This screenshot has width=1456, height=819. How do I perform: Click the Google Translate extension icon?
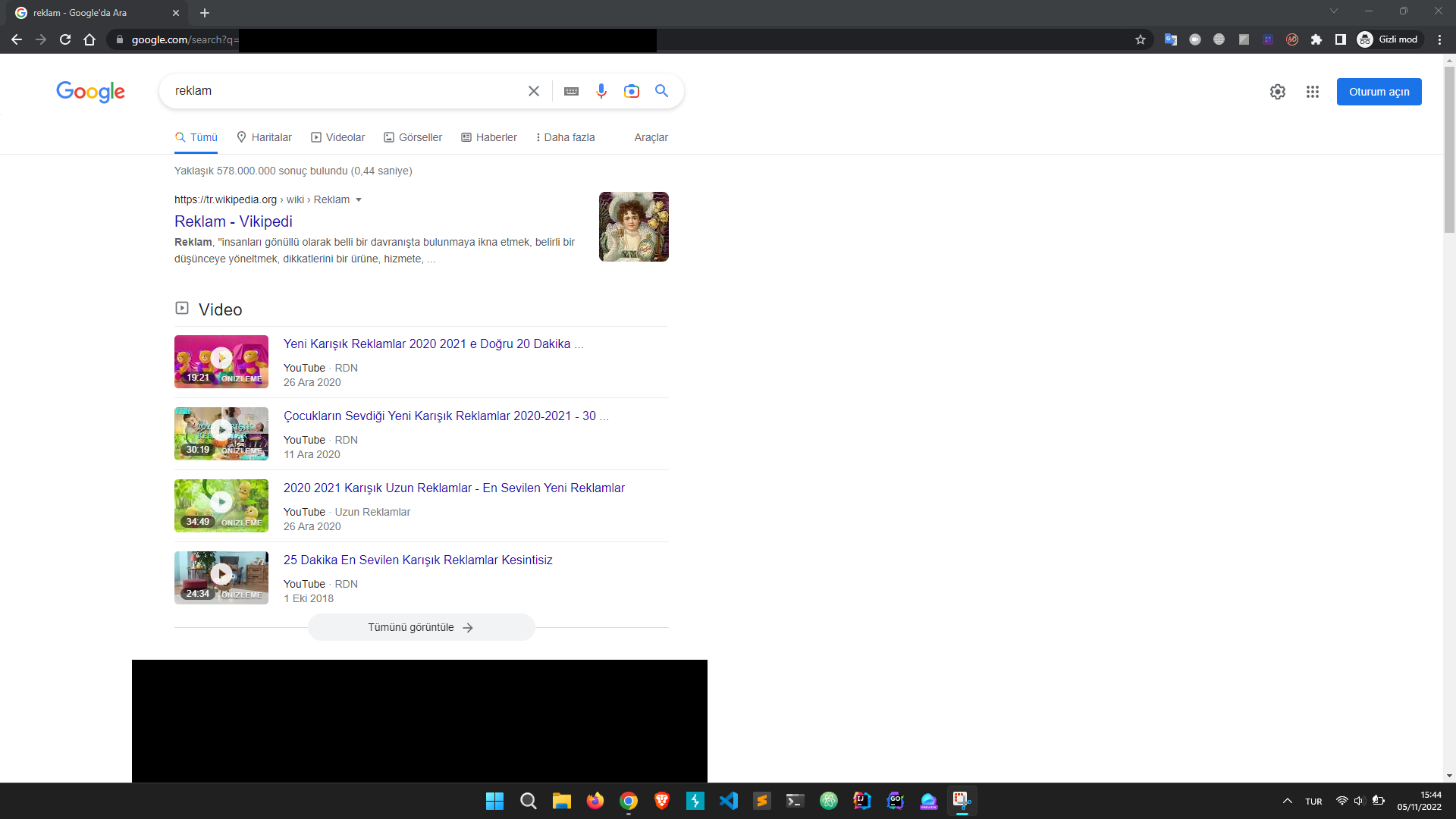point(1170,39)
